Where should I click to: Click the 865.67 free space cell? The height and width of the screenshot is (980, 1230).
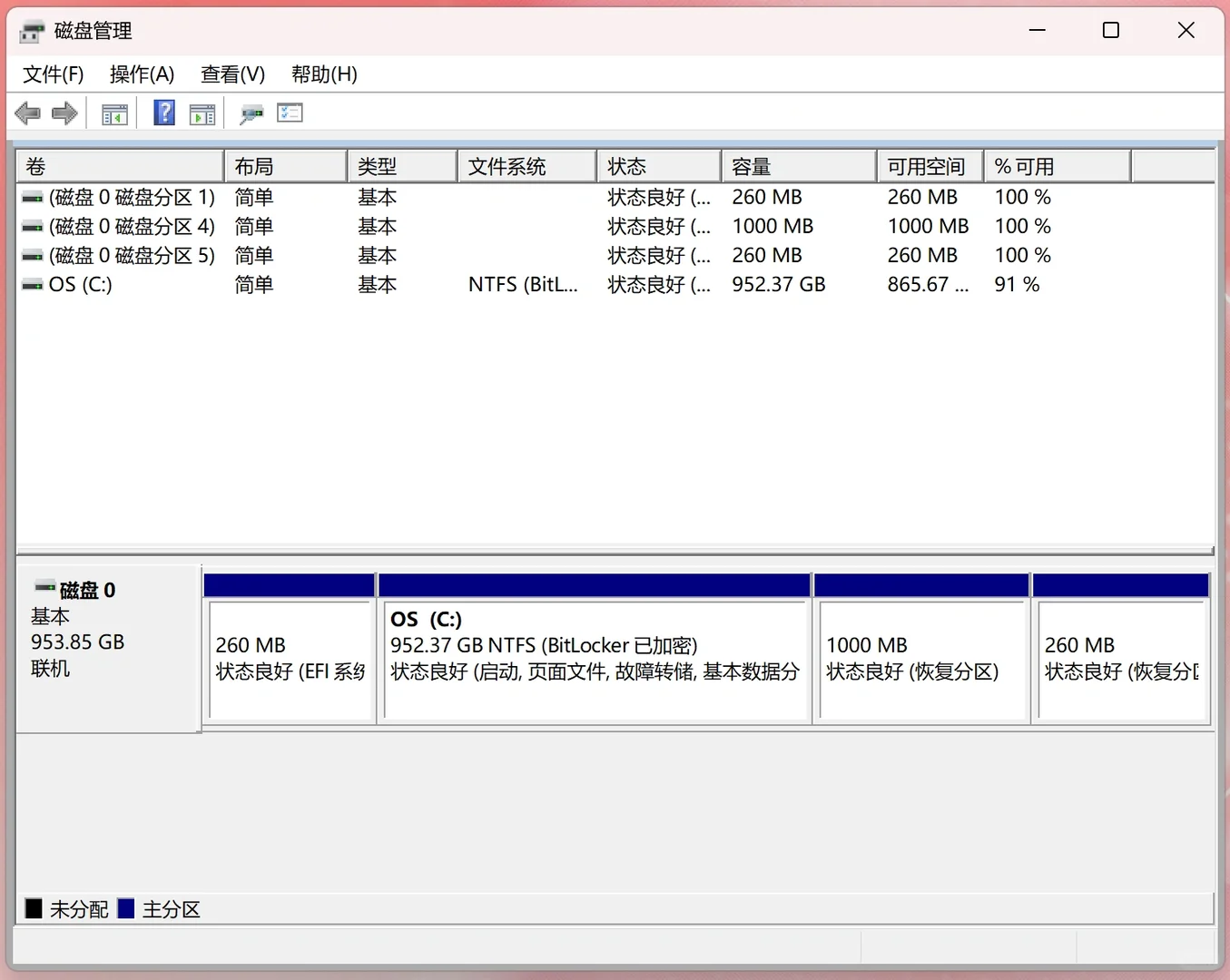(x=928, y=285)
